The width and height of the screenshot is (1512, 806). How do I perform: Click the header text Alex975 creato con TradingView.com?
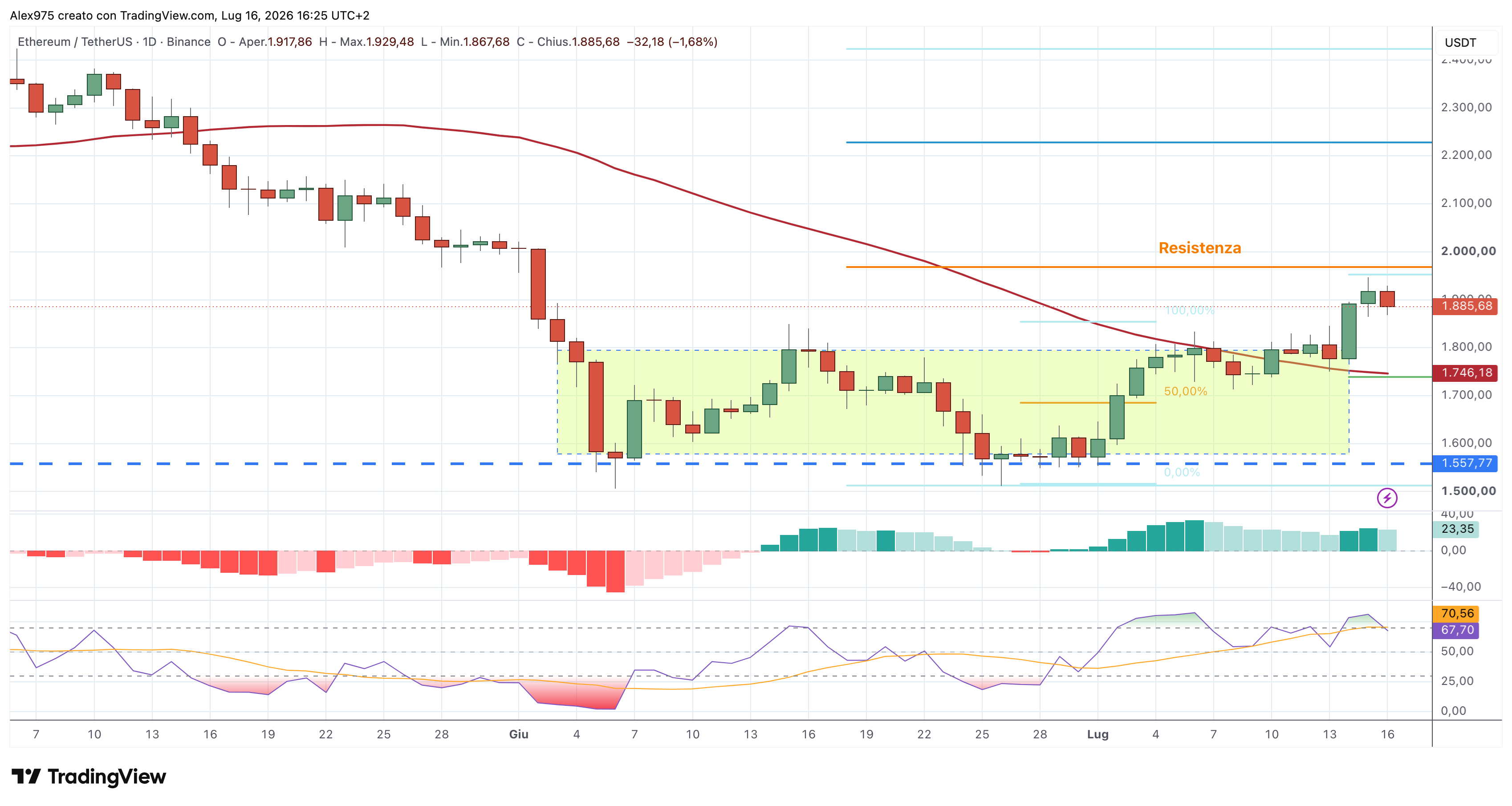click(112, 15)
